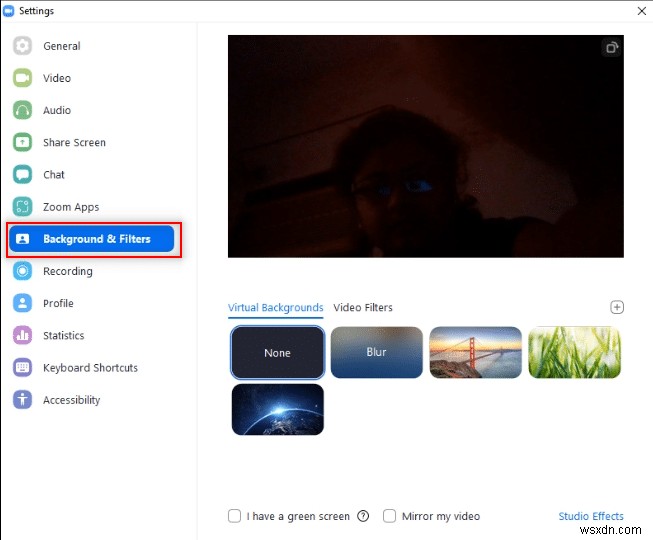Open the Audio settings section
This screenshot has width=653, height=540.
coord(57,110)
